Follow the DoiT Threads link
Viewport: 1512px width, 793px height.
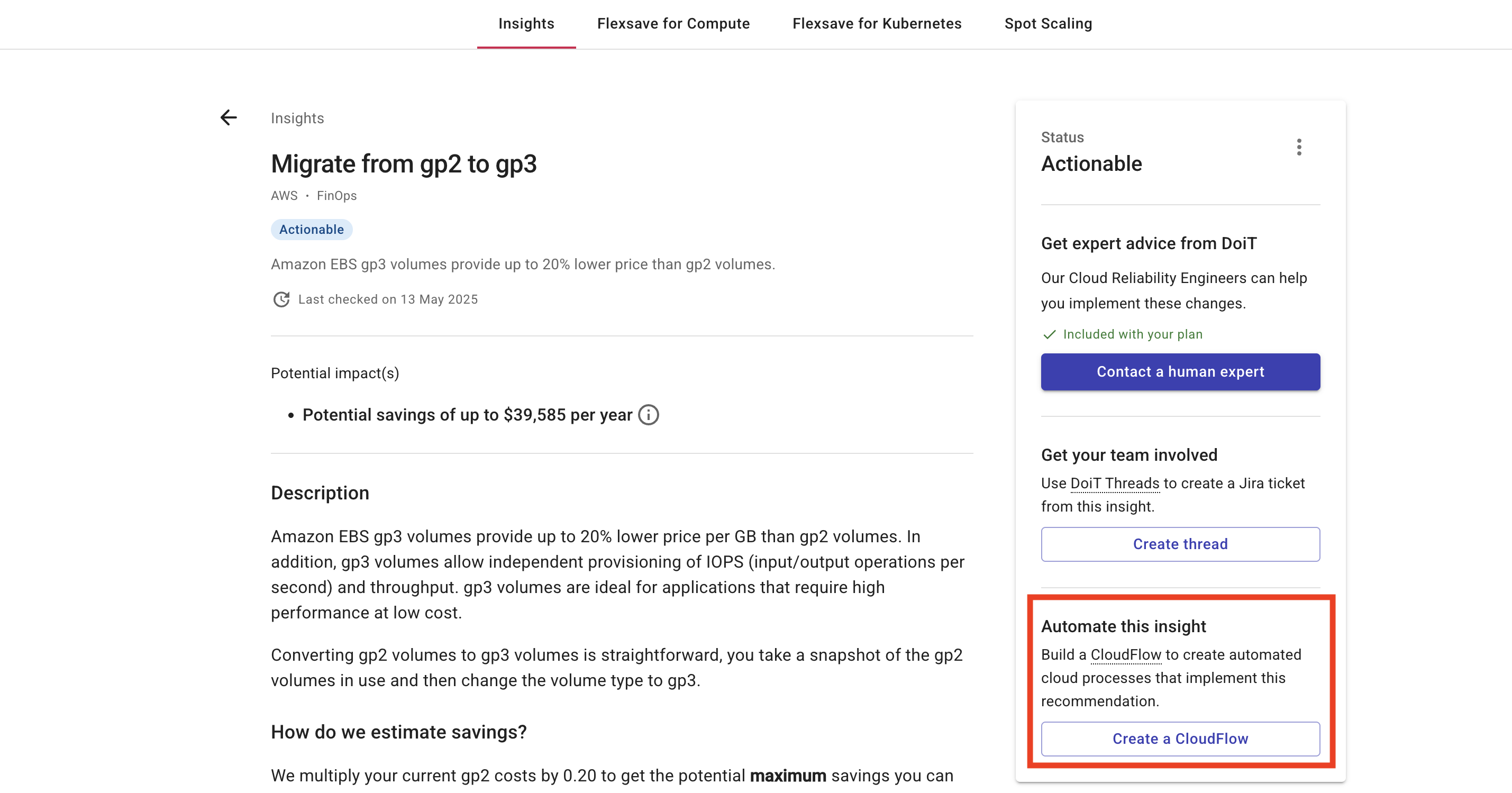pos(1115,483)
